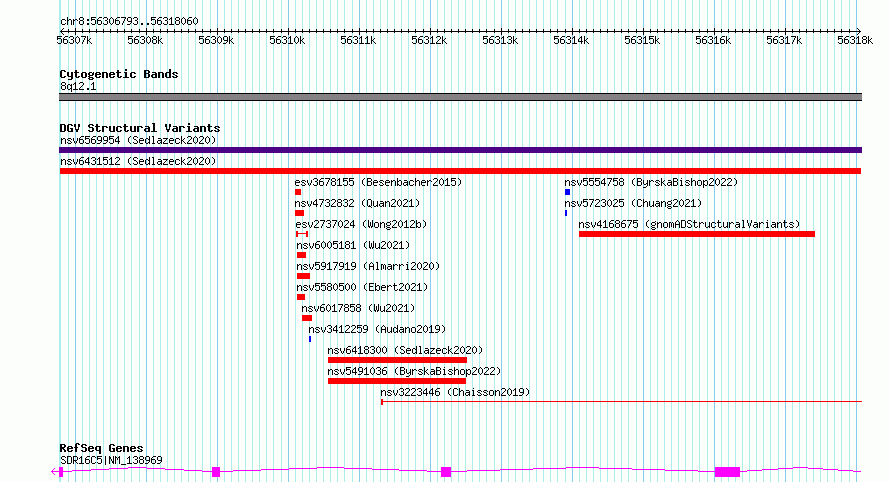Image resolution: width=890 pixels, height=482 pixels.
Task: Select the nsv6005181 red variant block
Action: coord(301,255)
